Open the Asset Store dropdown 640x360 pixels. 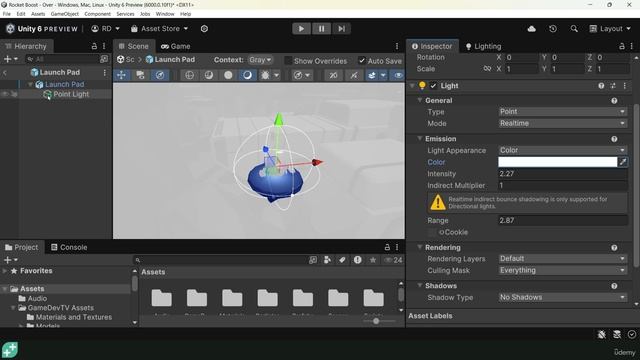tap(159, 29)
